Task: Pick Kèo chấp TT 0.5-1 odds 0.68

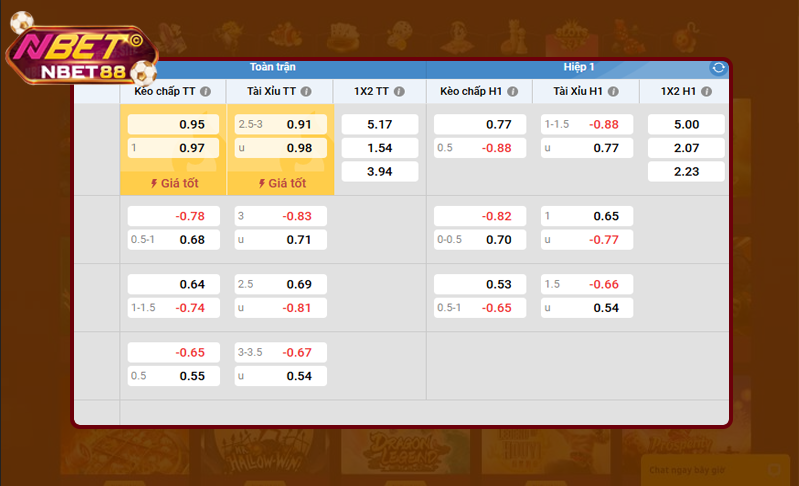Action: 173,240
